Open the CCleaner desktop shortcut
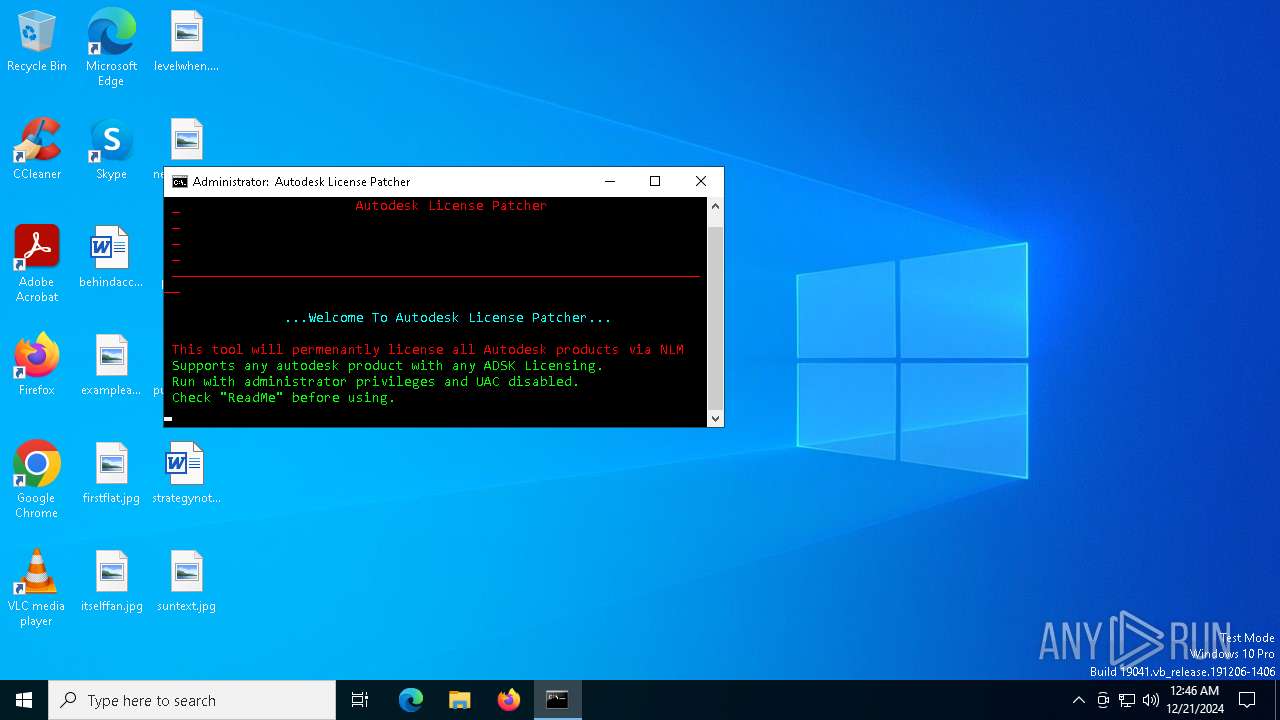1280x720 pixels. click(x=37, y=150)
